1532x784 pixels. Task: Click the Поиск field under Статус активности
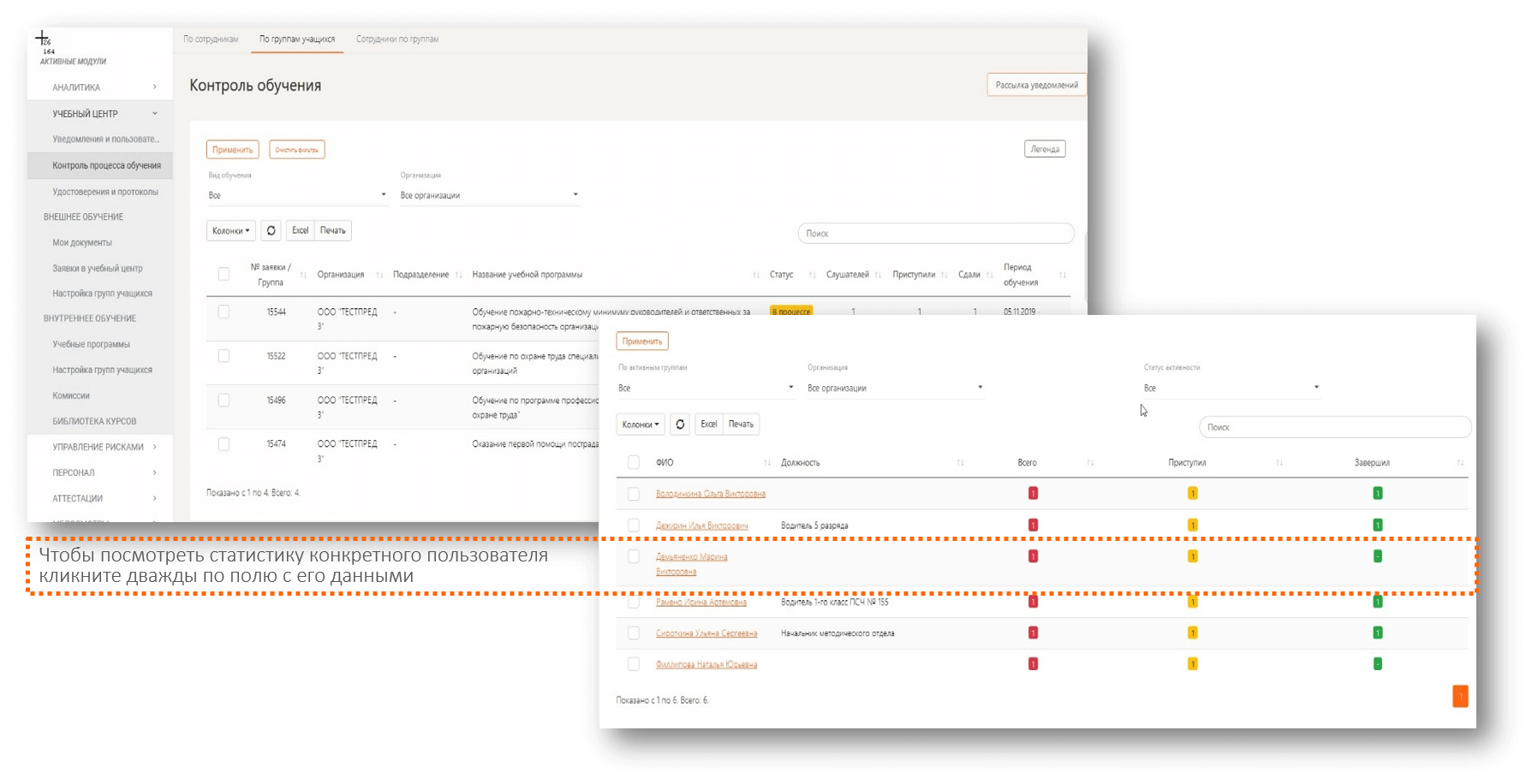(x=1334, y=427)
